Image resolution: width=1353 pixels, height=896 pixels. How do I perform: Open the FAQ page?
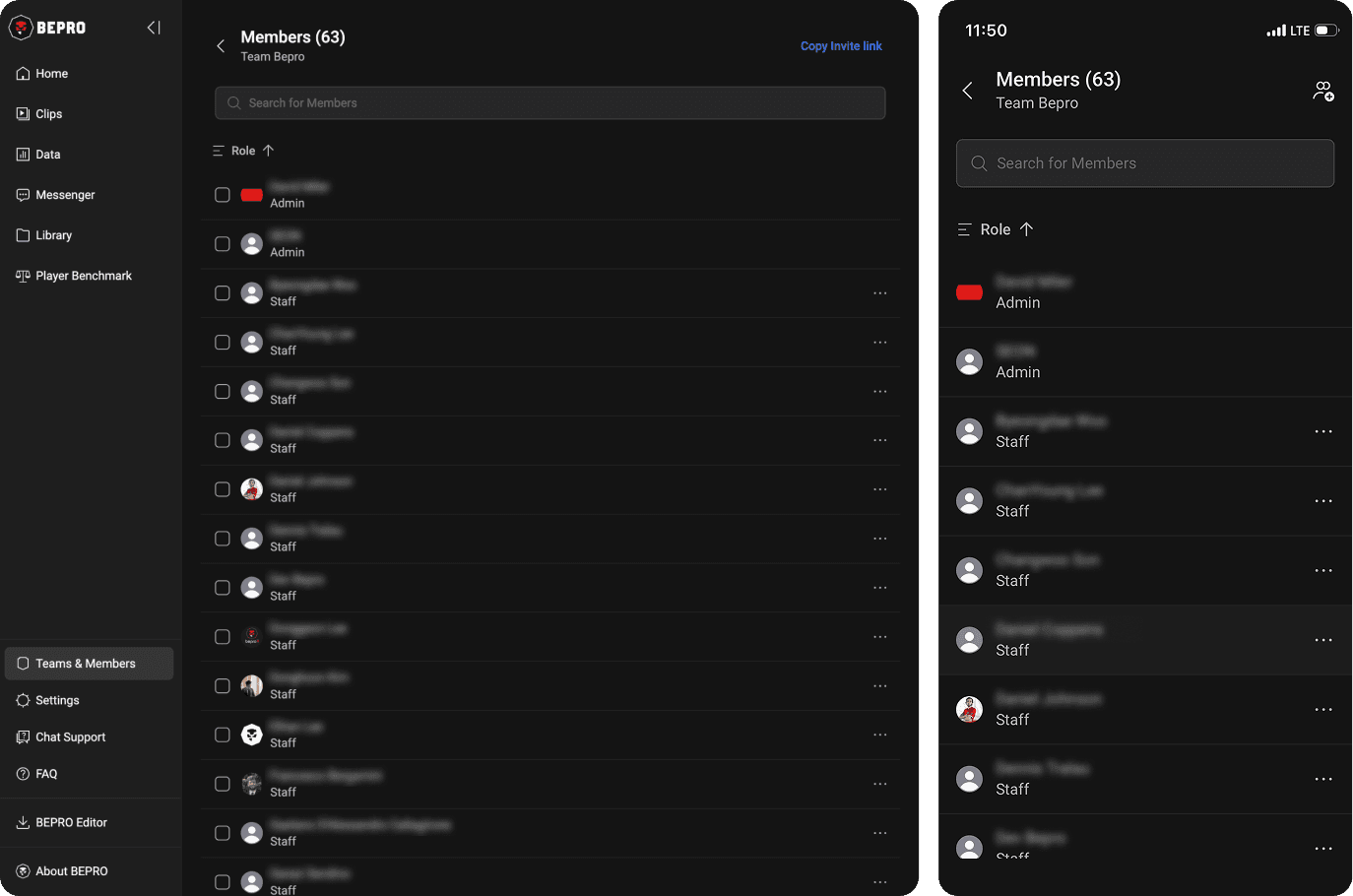(x=37, y=774)
